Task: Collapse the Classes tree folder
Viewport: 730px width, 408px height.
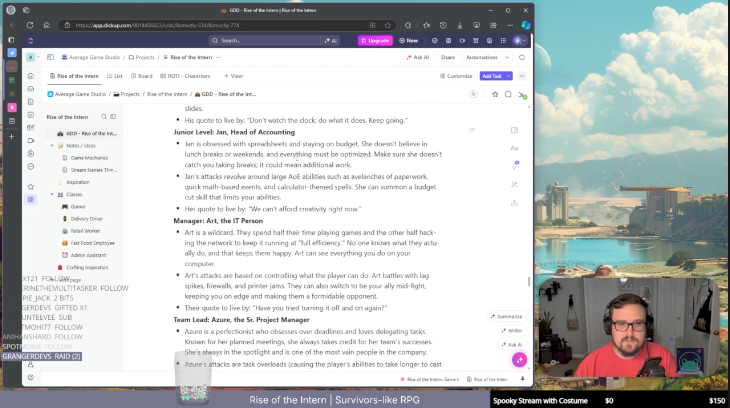Action: [x=52, y=194]
